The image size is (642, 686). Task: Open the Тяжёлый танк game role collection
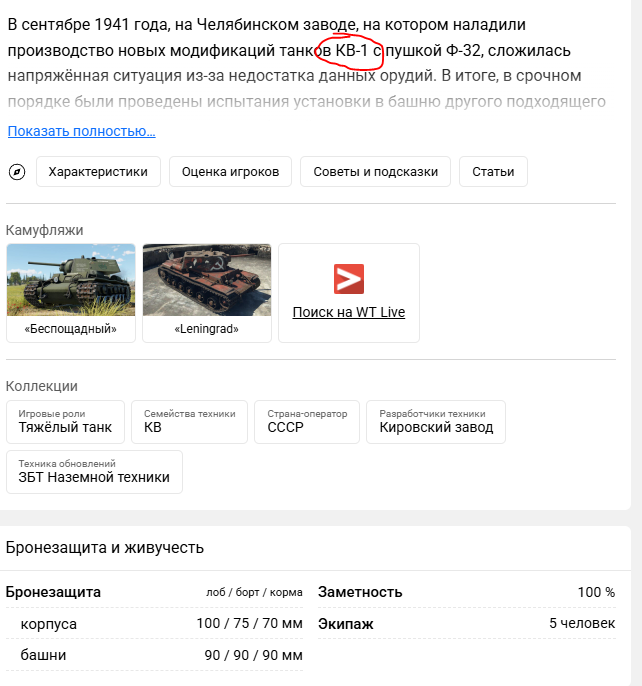point(65,422)
